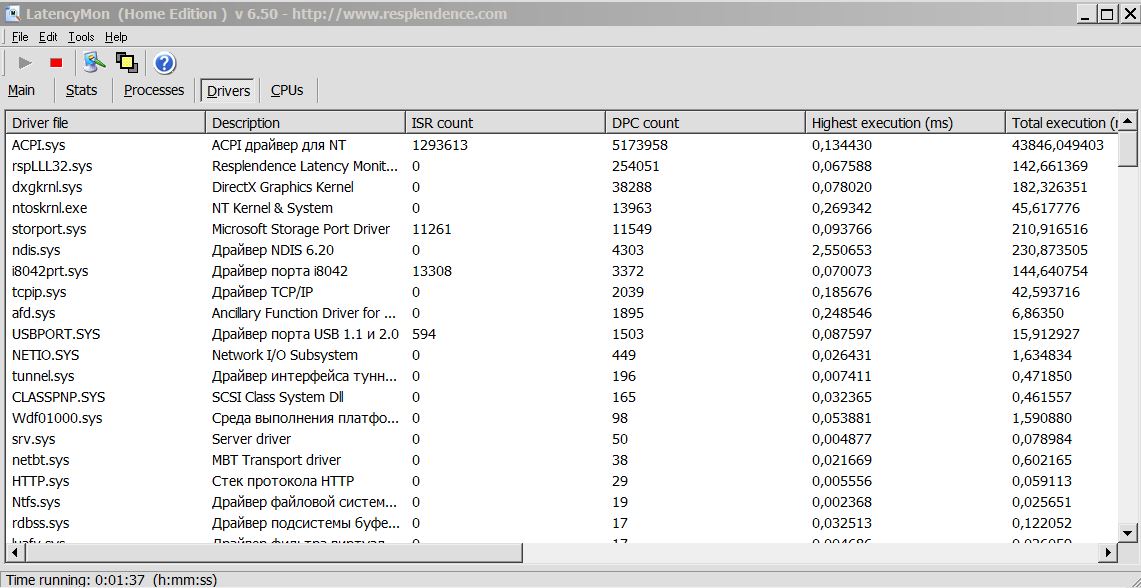Show the Processes tab
The width and height of the screenshot is (1141, 588).
coord(154,90)
